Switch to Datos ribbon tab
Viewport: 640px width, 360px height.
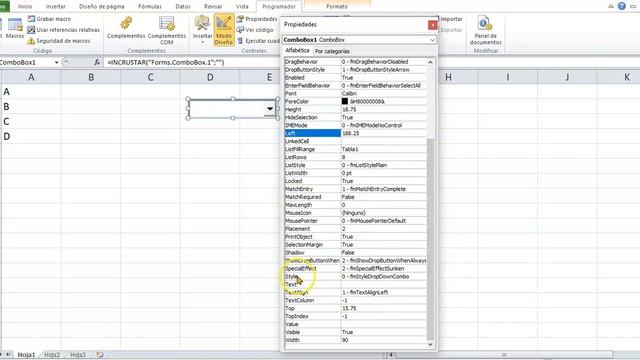point(182,7)
